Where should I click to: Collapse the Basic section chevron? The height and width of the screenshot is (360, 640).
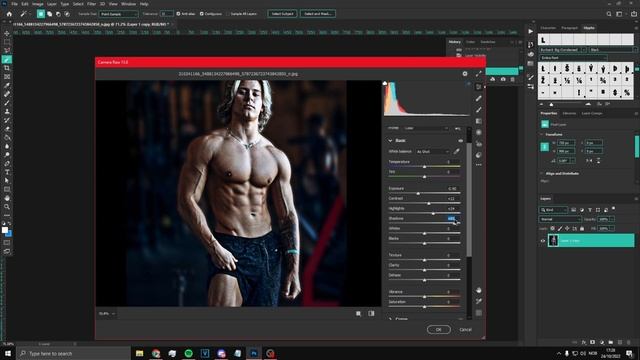tap(390, 140)
